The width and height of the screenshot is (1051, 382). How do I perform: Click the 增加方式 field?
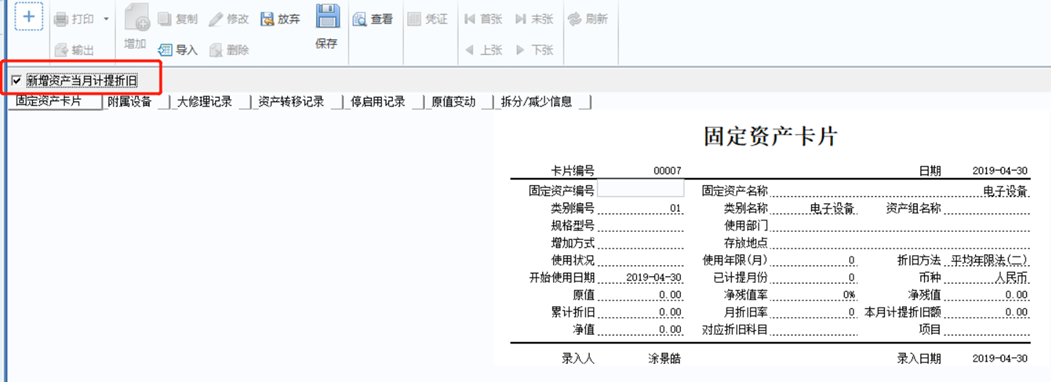pyautogui.click(x=641, y=243)
